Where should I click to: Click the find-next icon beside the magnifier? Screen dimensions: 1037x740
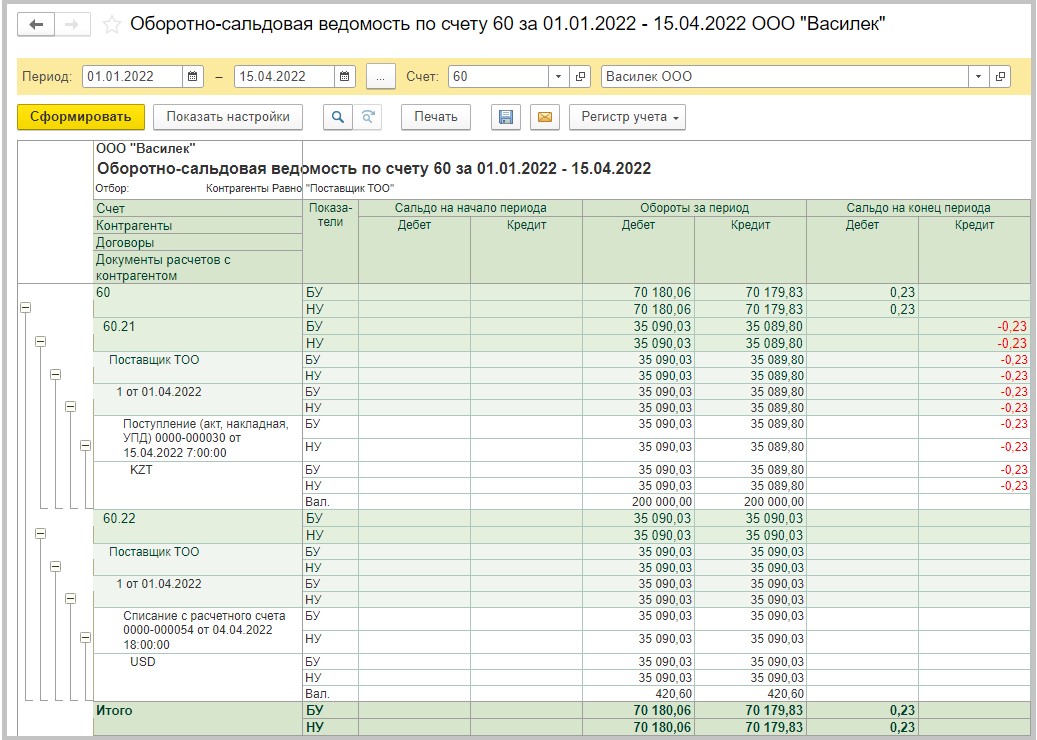tap(368, 117)
